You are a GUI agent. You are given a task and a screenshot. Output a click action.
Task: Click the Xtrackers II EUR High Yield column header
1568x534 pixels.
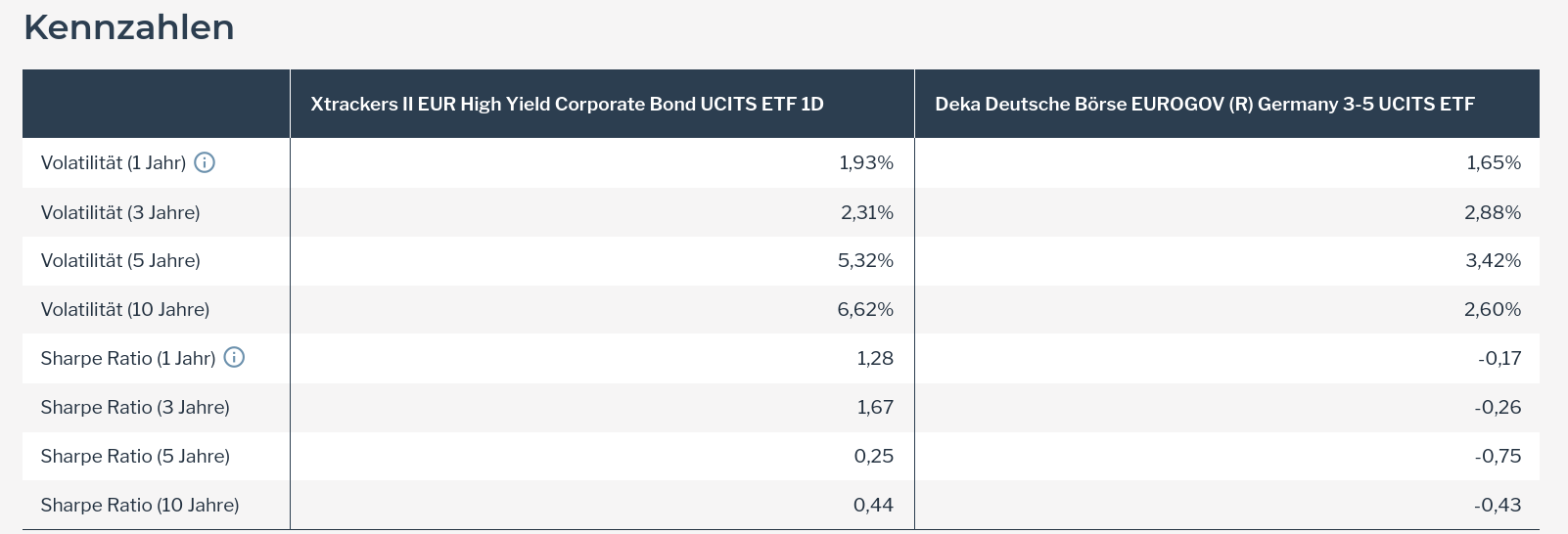tap(567, 104)
